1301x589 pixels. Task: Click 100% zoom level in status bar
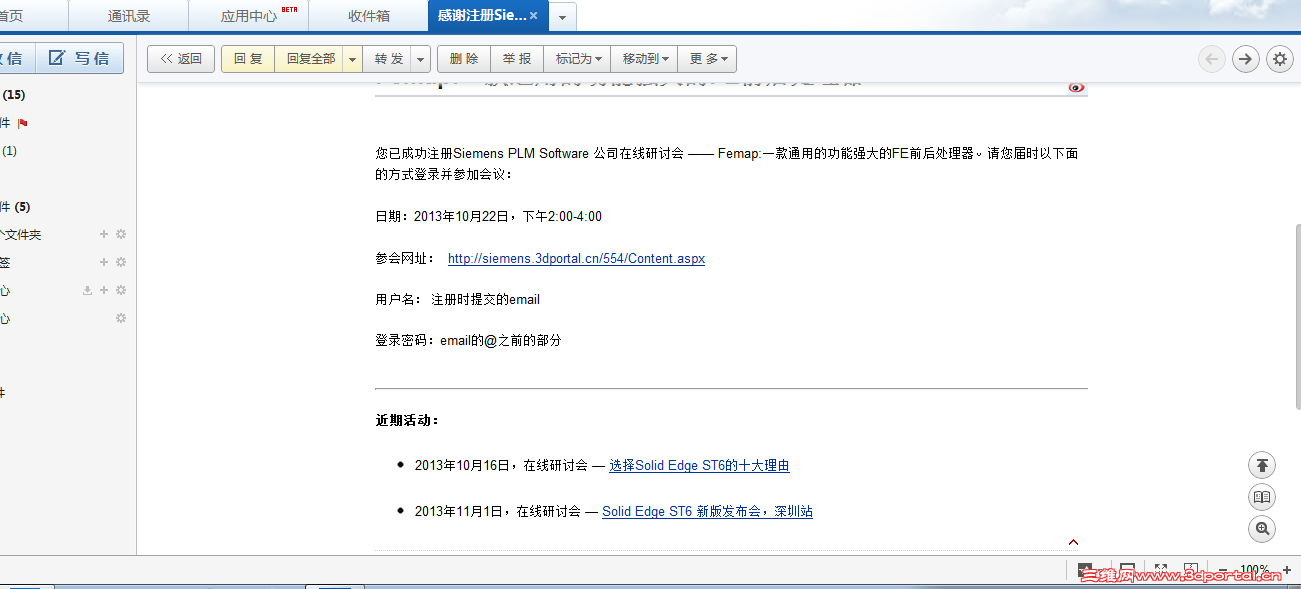click(x=1254, y=570)
